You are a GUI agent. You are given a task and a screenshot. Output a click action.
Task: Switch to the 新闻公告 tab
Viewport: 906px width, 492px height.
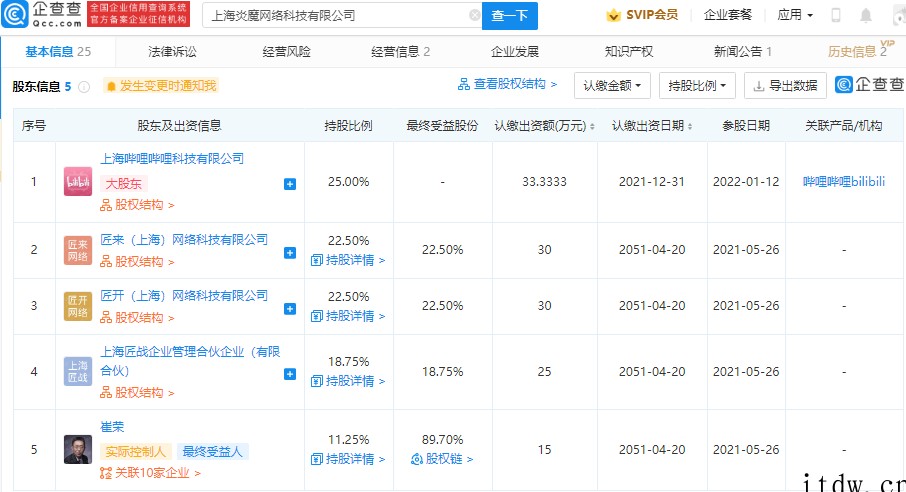pyautogui.click(x=742, y=51)
